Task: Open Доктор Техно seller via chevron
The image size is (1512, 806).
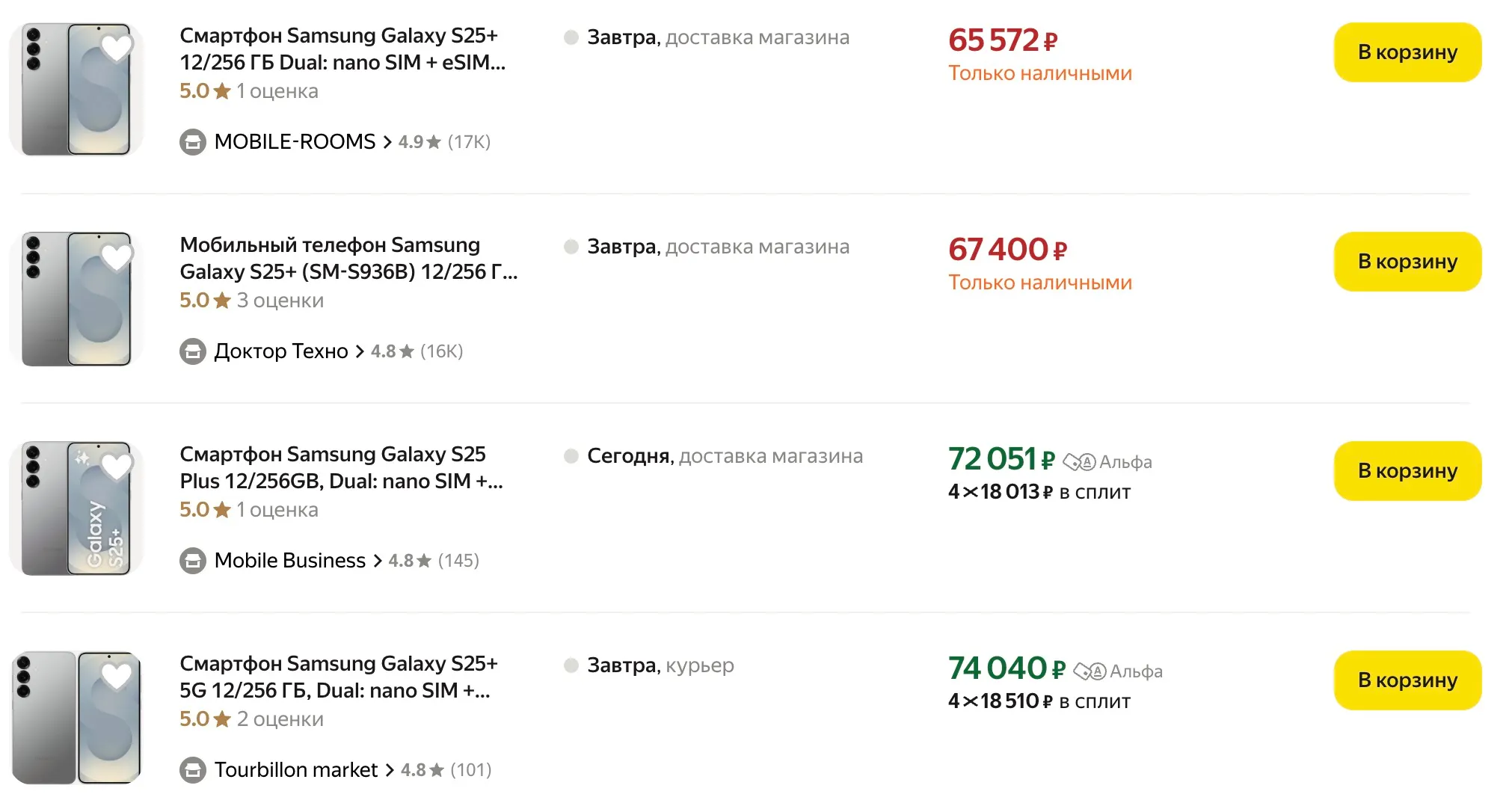Action: click(360, 351)
